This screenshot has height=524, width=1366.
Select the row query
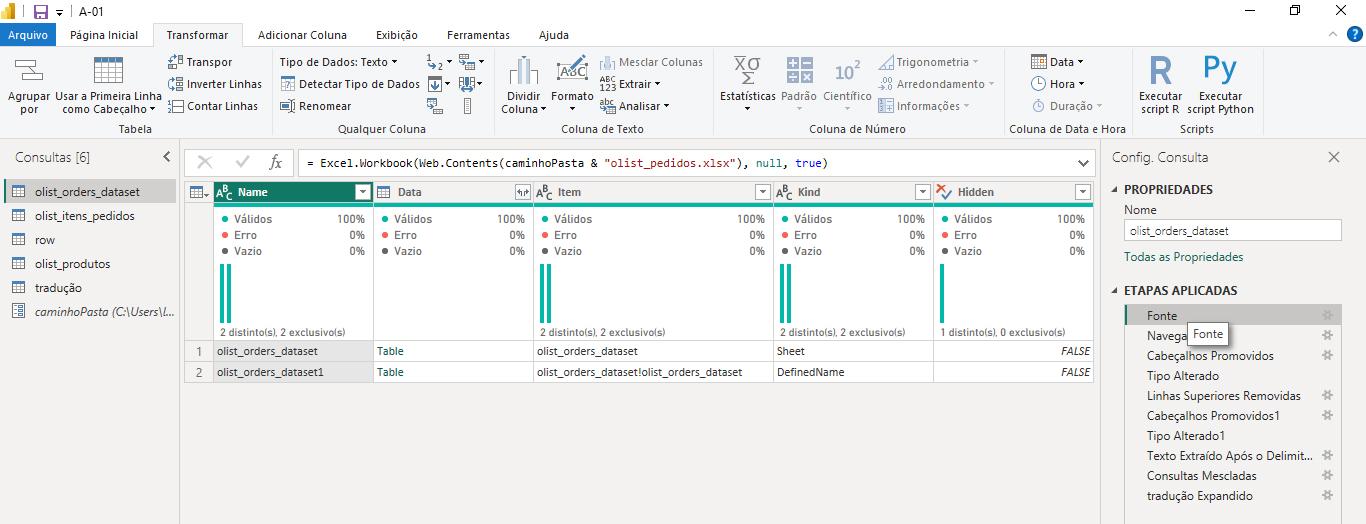[x=90, y=240]
